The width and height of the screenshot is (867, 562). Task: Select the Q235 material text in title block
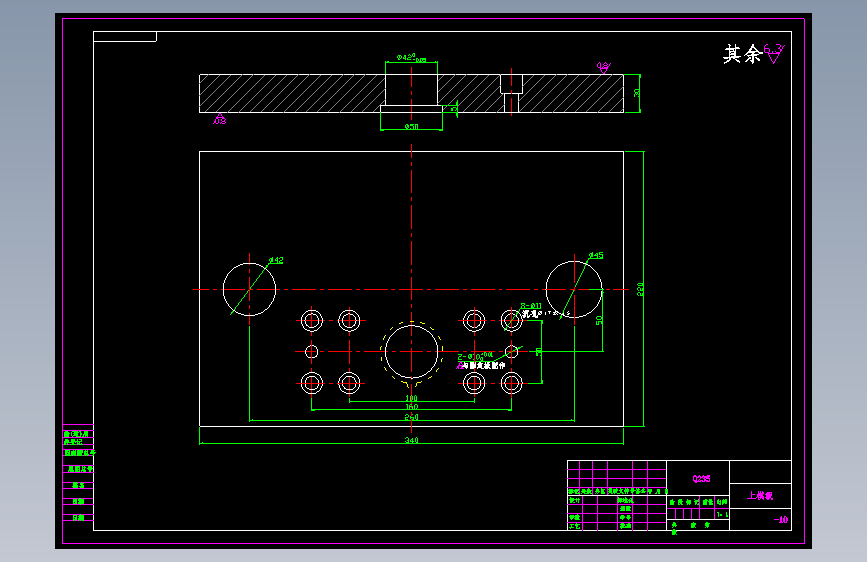tap(701, 478)
